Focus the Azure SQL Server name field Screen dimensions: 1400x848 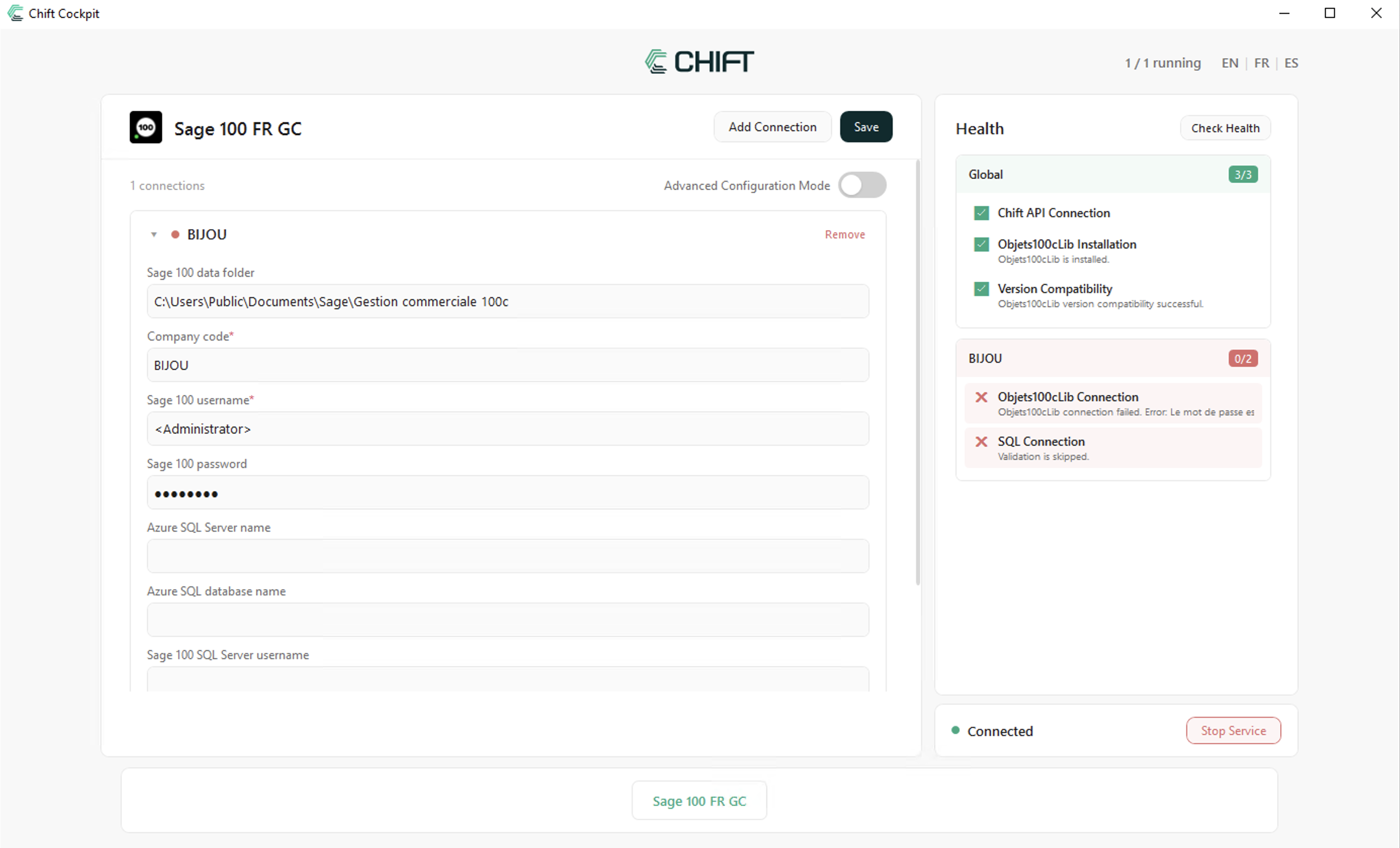pos(507,556)
